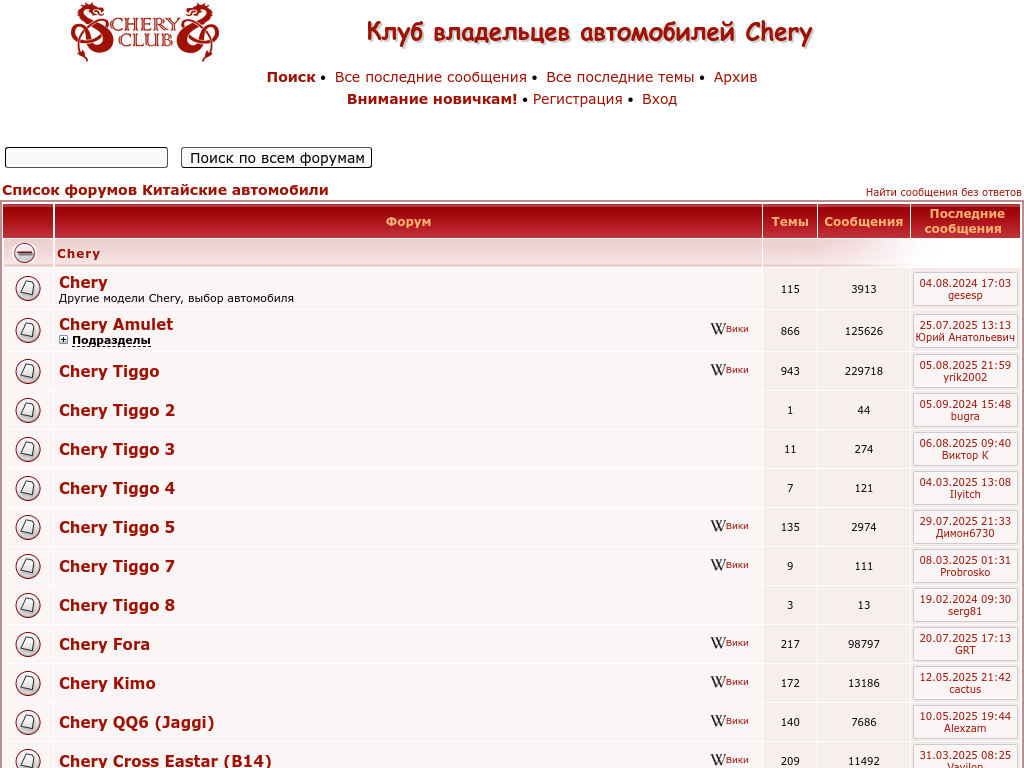Click the Wiki icon in Chery Amulet row
Screen dimensions: 1024x768
coord(729,329)
